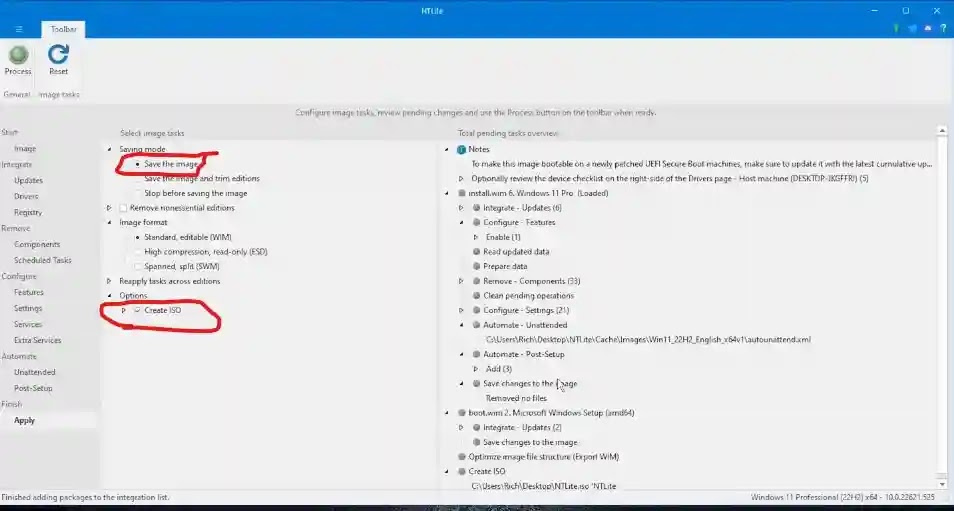Open the Drivers page in sidebar
This screenshot has height=511, width=954.
26,196
